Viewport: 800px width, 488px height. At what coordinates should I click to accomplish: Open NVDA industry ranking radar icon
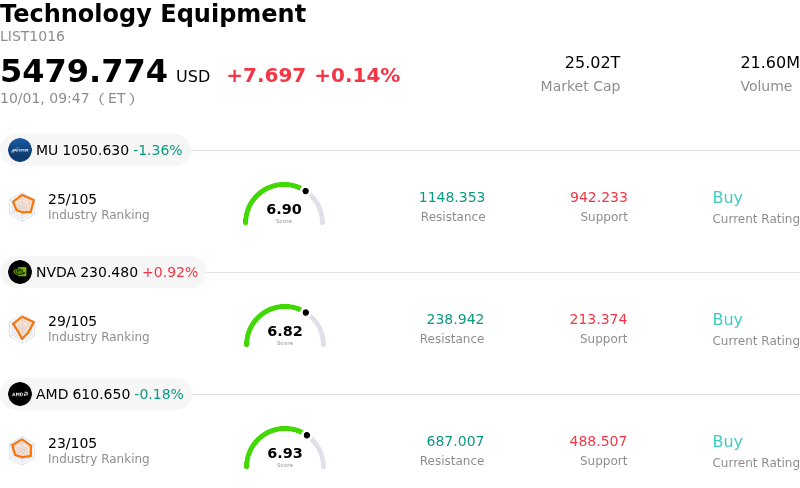click(23, 328)
